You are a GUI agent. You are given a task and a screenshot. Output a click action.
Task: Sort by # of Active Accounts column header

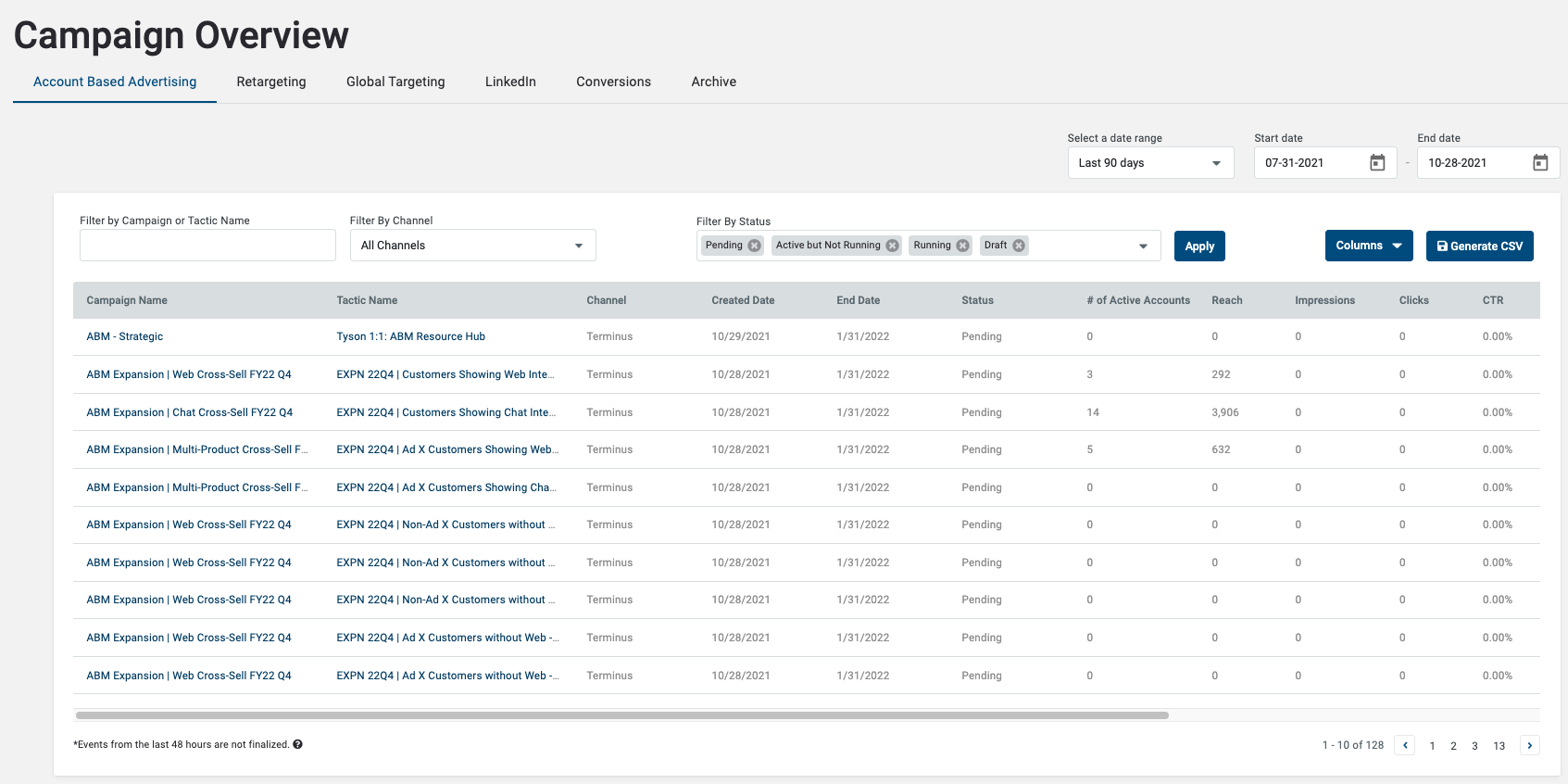[1138, 300]
